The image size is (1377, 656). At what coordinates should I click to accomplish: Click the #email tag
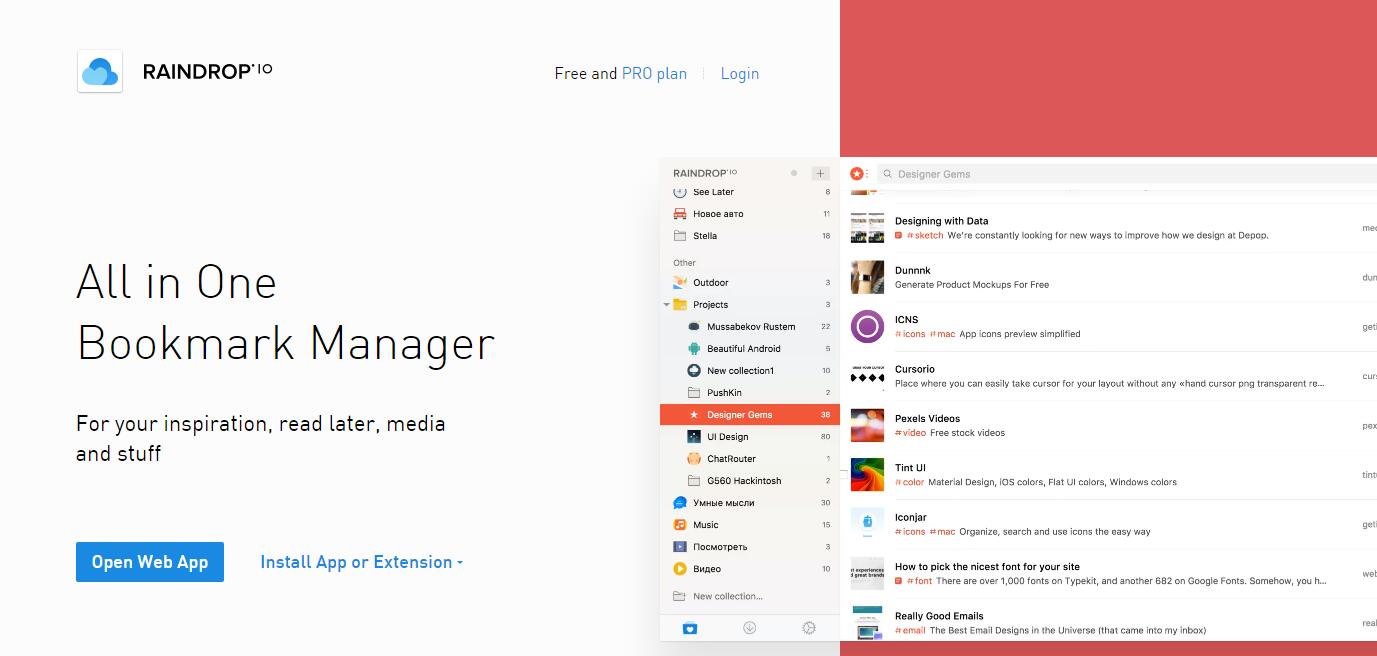click(910, 630)
